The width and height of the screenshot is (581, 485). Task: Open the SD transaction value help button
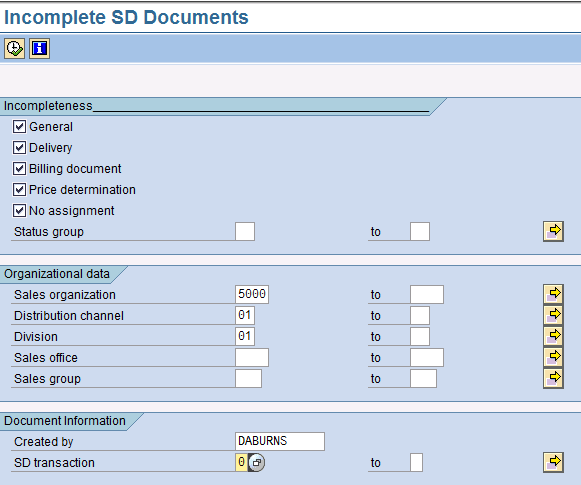[x=256, y=462]
